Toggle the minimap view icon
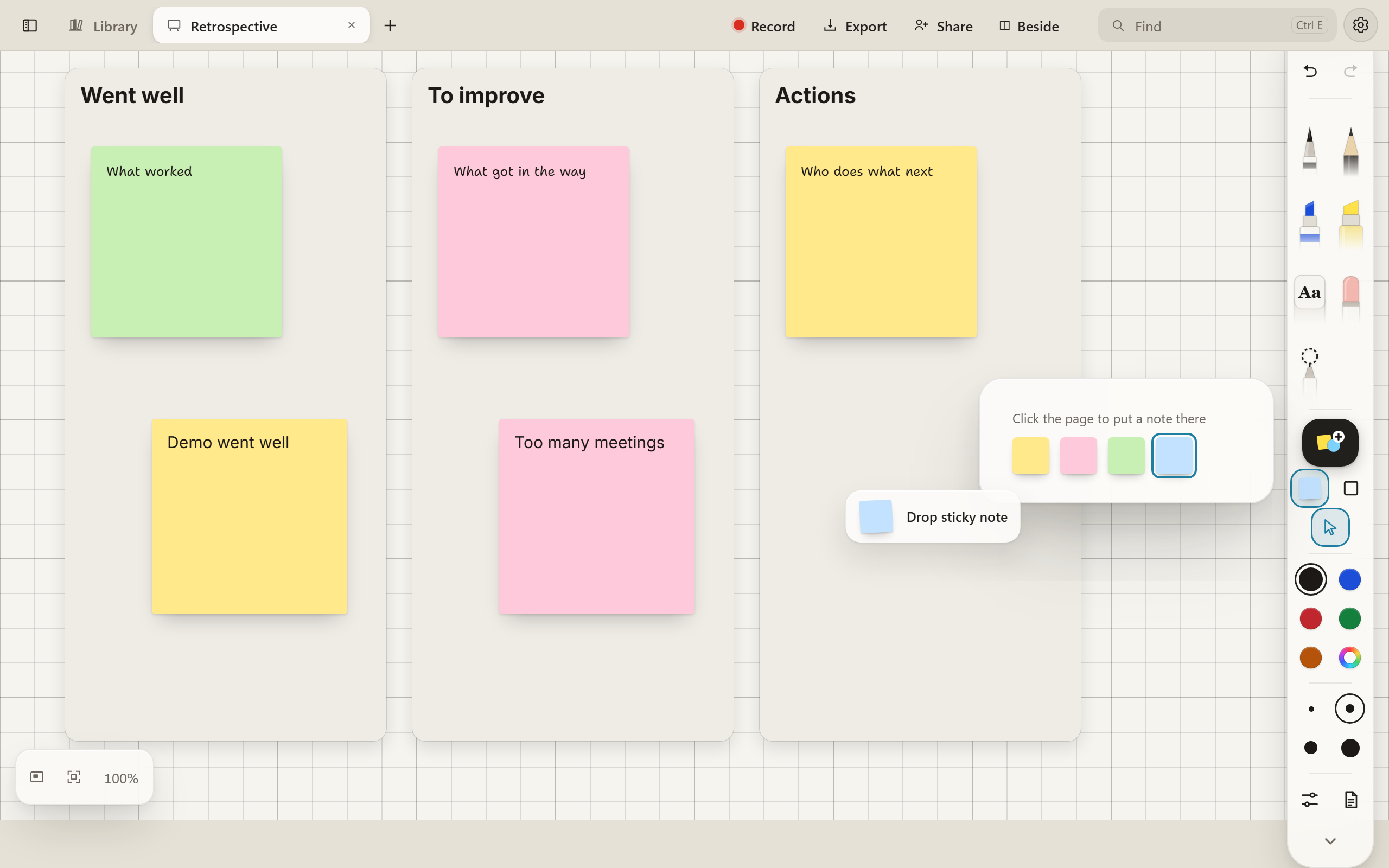 coord(37,777)
